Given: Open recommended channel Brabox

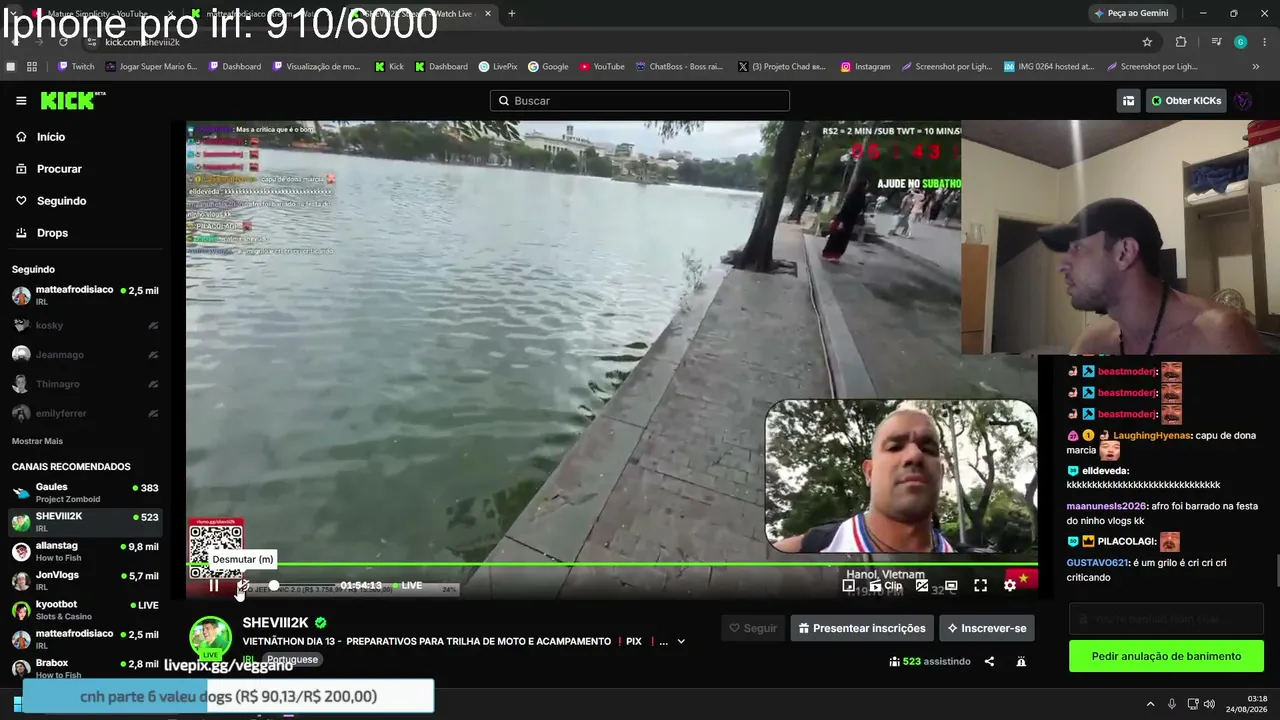Looking at the screenshot, I should pos(85,668).
